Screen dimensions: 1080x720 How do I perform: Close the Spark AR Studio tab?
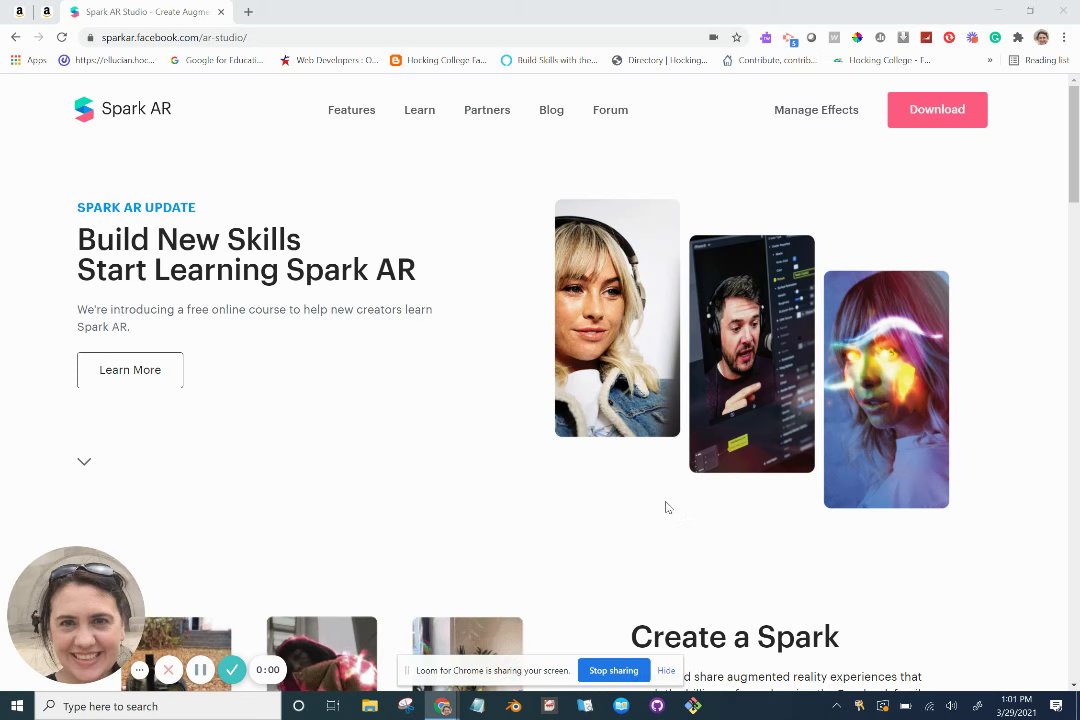[x=221, y=12]
